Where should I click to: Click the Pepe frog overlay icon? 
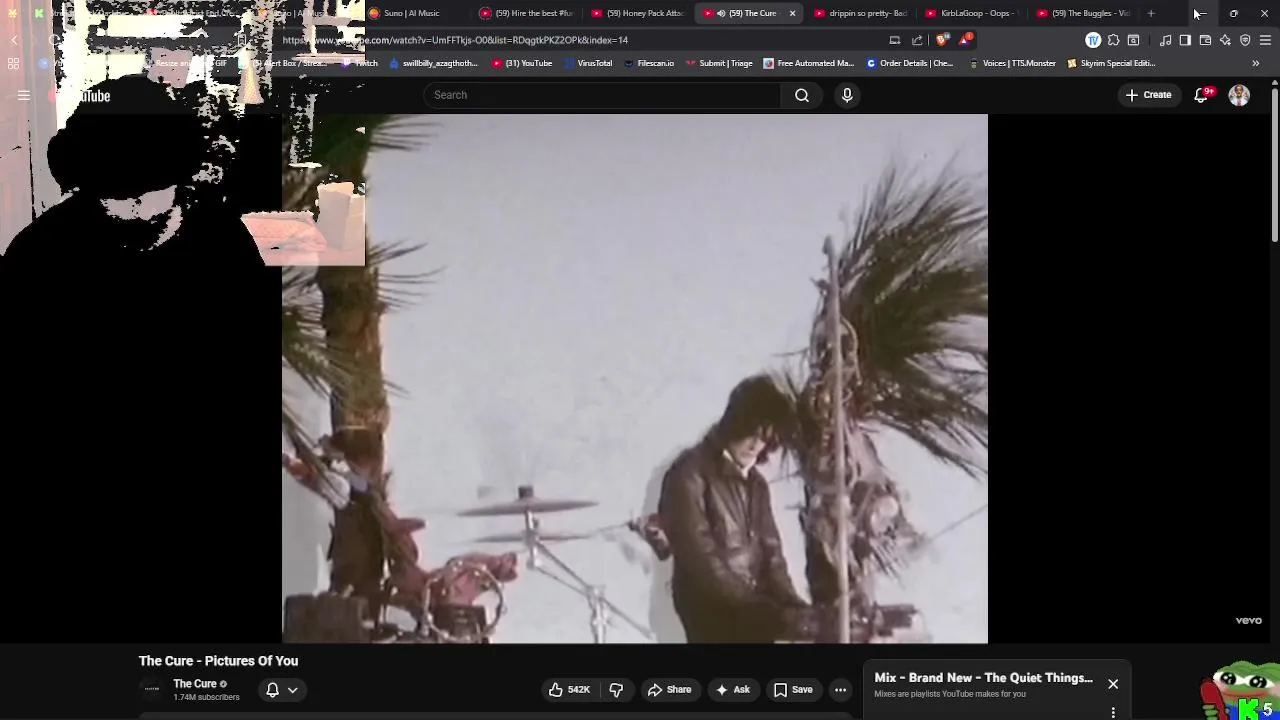click(x=1242, y=690)
